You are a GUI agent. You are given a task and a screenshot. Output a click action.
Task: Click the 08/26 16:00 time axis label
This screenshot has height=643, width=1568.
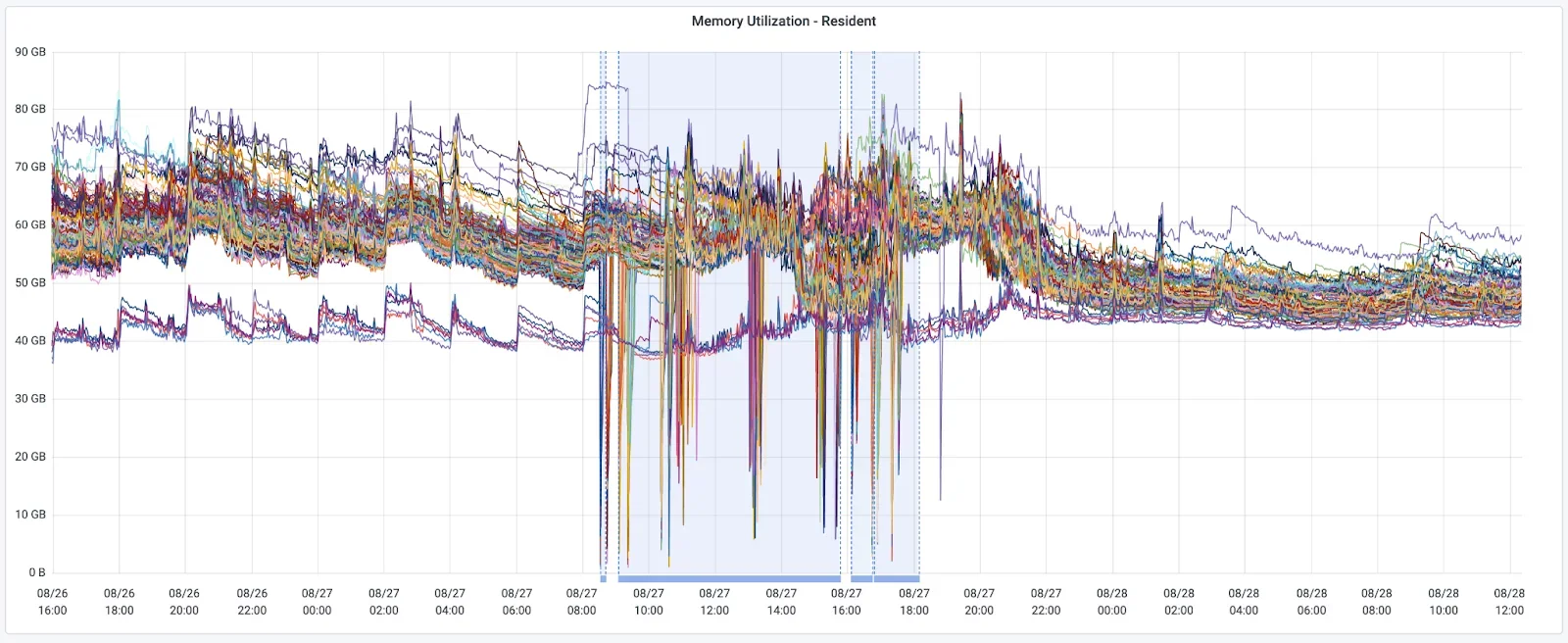53,602
